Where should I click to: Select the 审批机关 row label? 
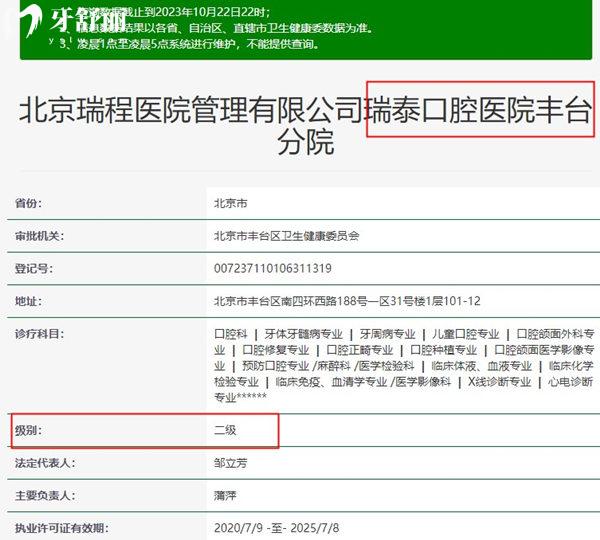[x=39, y=236]
